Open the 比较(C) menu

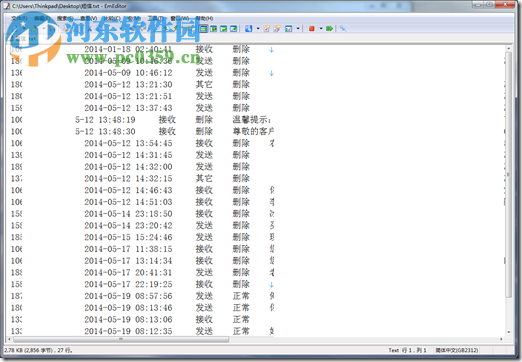tap(112, 18)
